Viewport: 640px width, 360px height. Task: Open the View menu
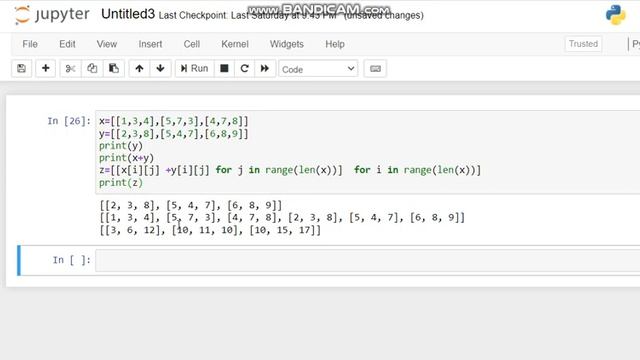[x=107, y=44]
